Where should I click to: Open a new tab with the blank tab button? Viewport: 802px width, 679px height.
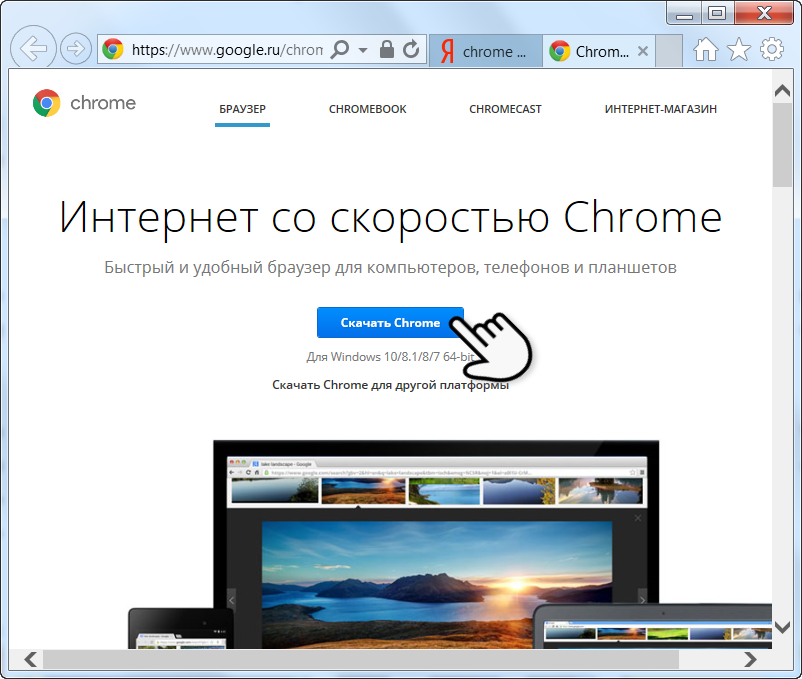(x=669, y=51)
